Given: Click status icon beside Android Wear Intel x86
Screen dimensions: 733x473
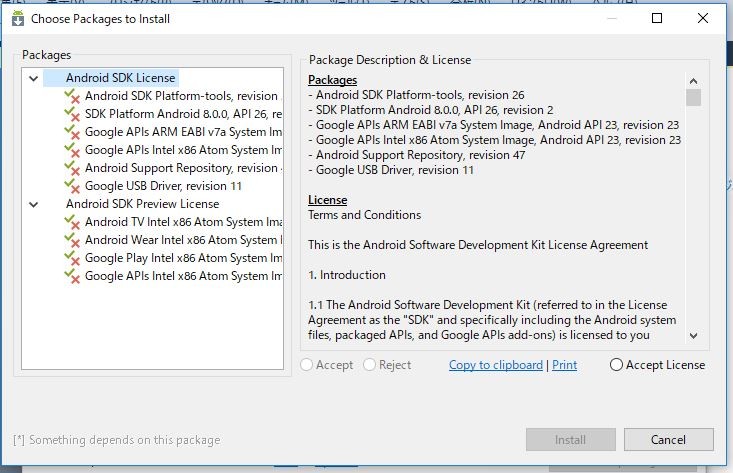Looking at the screenshot, I should coord(72,240).
